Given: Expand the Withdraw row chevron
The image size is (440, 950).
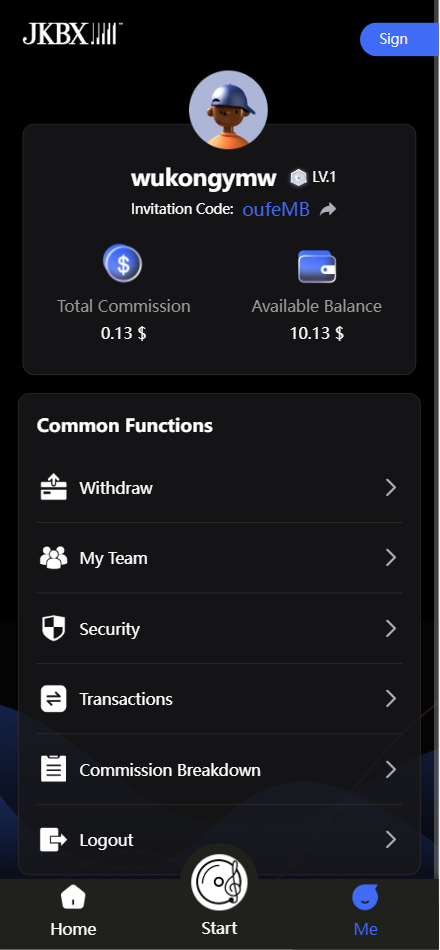Looking at the screenshot, I should [x=391, y=487].
